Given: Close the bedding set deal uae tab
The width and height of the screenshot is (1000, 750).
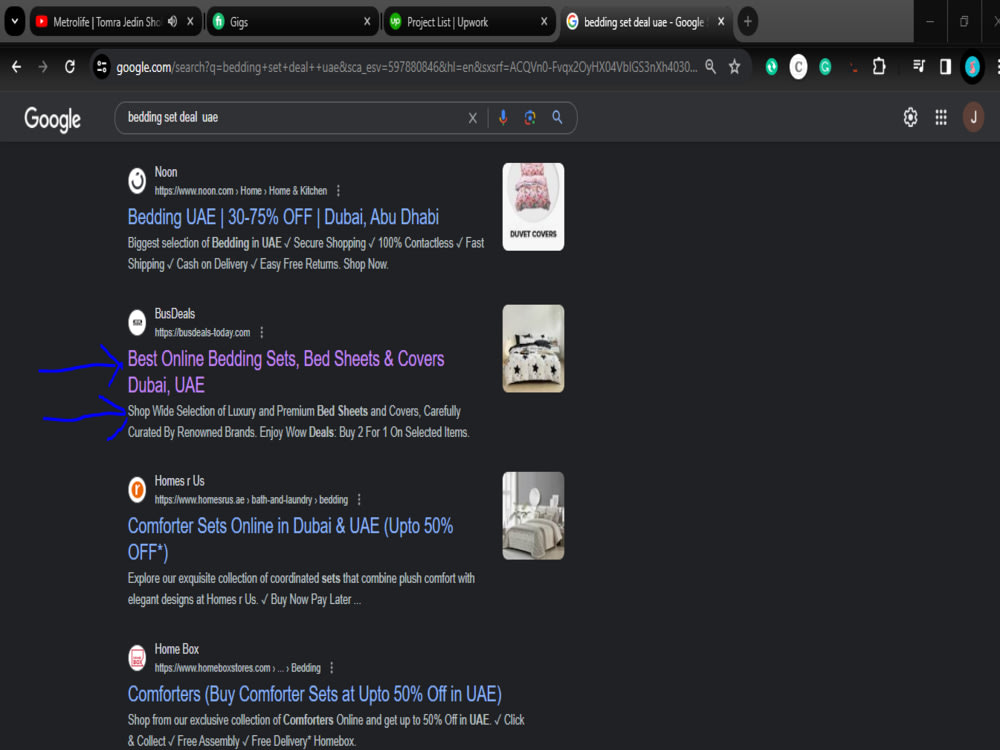Looking at the screenshot, I should [721, 22].
